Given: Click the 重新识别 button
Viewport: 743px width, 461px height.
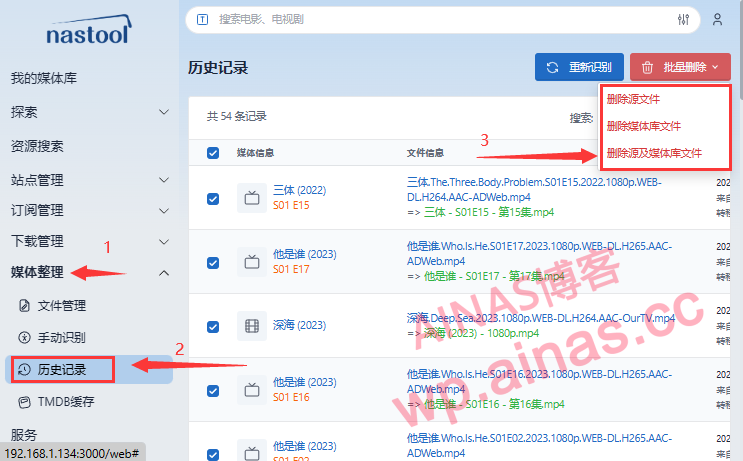Looking at the screenshot, I should tap(579, 67).
